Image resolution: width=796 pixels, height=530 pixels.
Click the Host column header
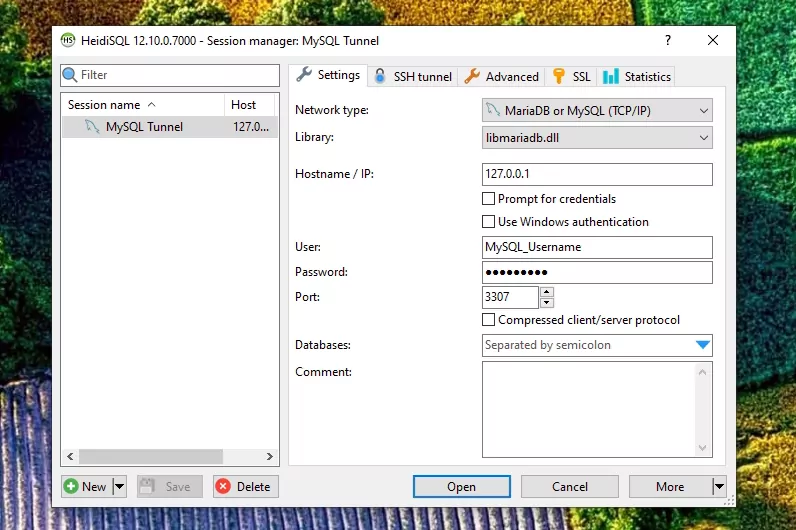point(249,105)
